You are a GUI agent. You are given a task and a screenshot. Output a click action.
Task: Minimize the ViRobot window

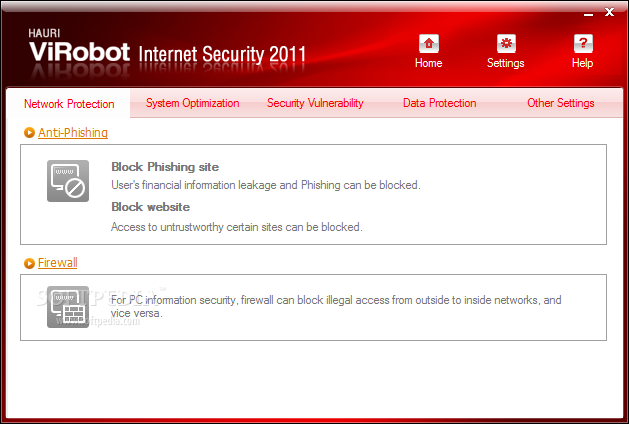click(588, 13)
